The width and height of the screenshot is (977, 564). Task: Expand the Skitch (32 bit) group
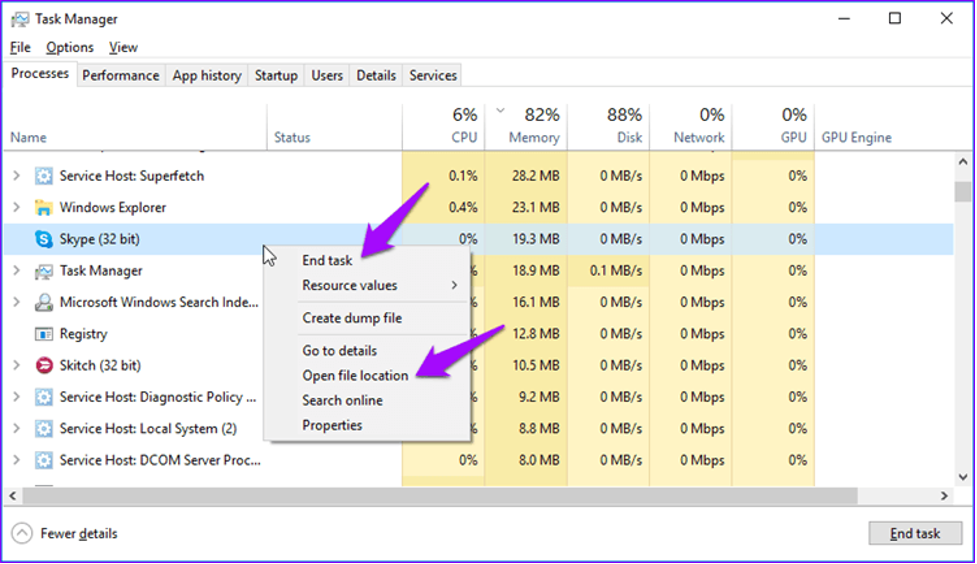point(17,365)
